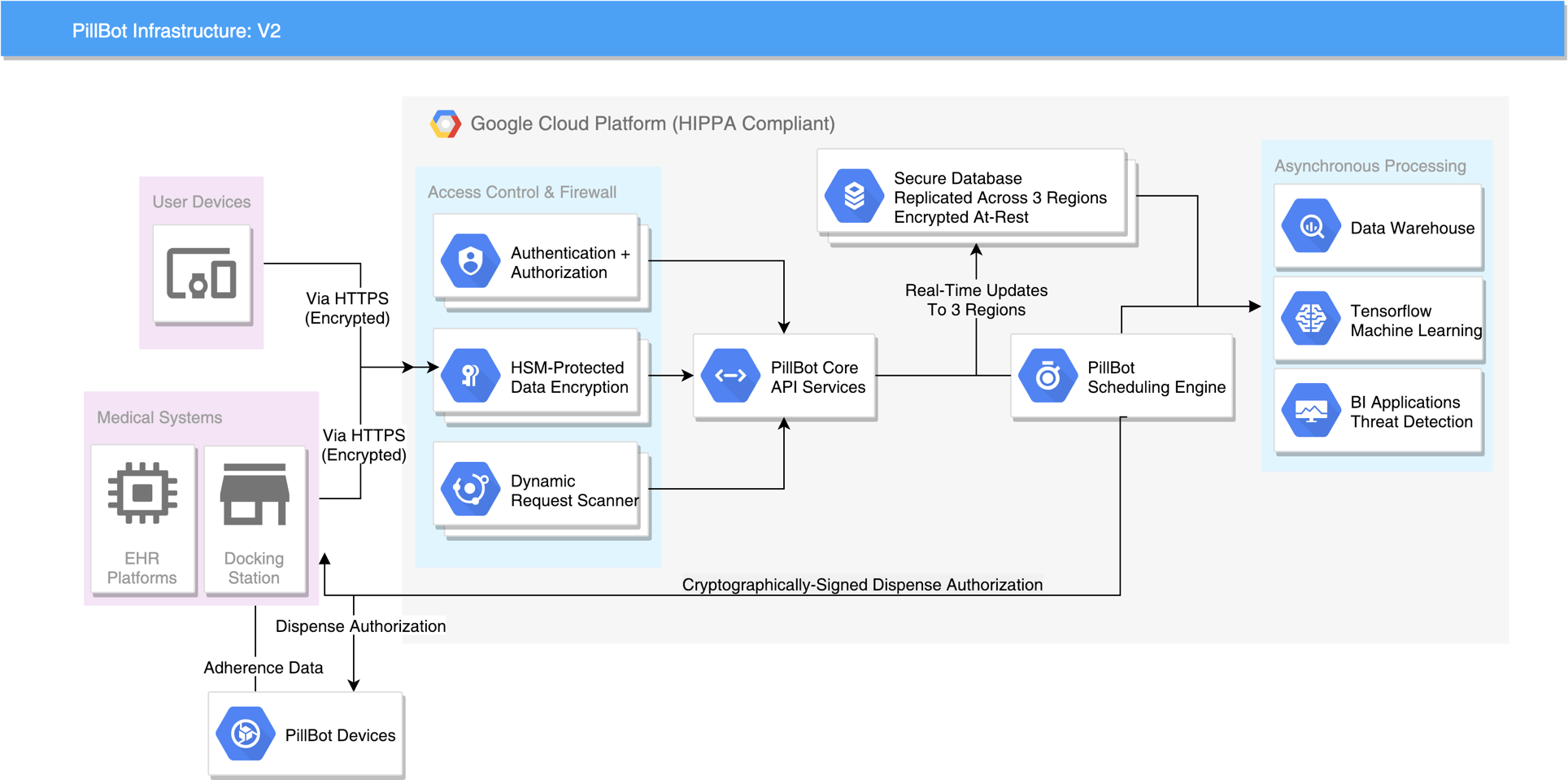Select the 'Docking Station' caption
The height and width of the screenshot is (780, 1568).
[254, 568]
